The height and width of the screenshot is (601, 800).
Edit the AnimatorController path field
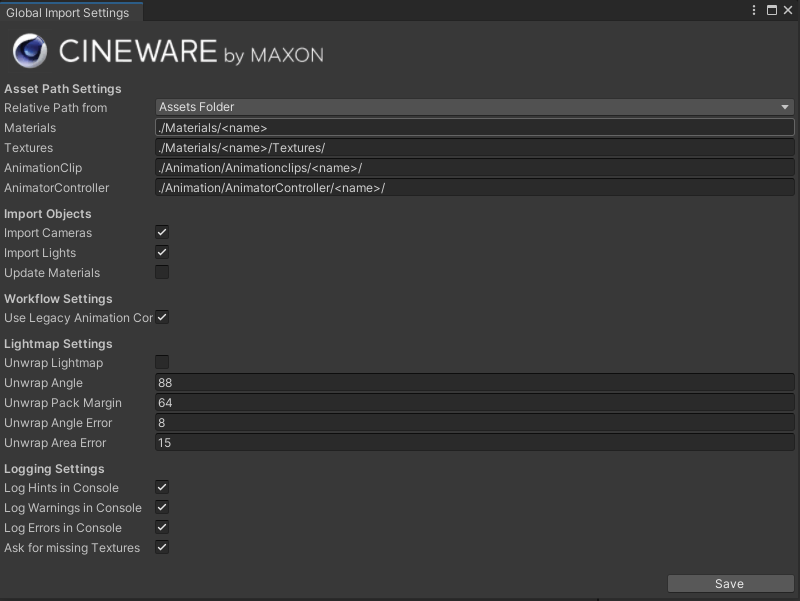474,188
